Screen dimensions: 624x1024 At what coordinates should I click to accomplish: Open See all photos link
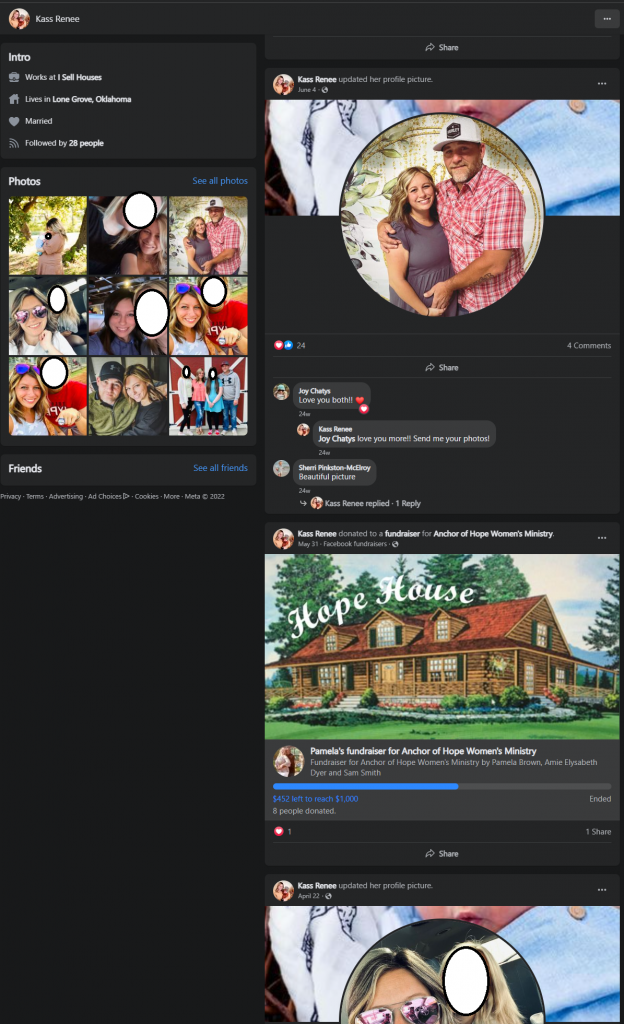[x=220, y=181]
